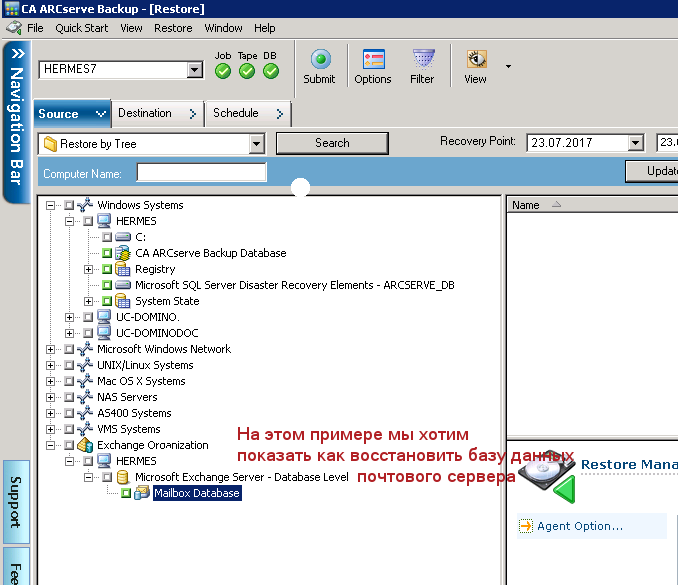Screen dimensions: 678x585
Task: Open the Restore by Tree method dropdown
Action: [256, 144]
